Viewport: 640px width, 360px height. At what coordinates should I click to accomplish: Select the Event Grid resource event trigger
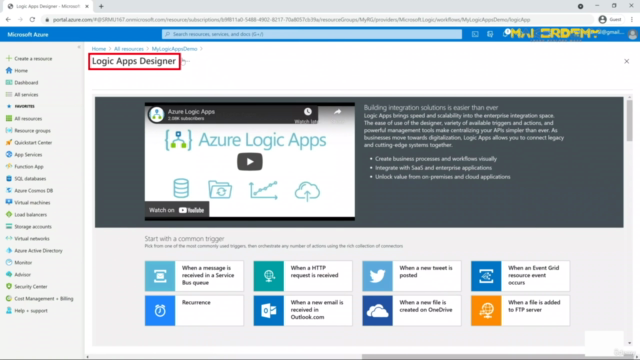pos(520,276)
